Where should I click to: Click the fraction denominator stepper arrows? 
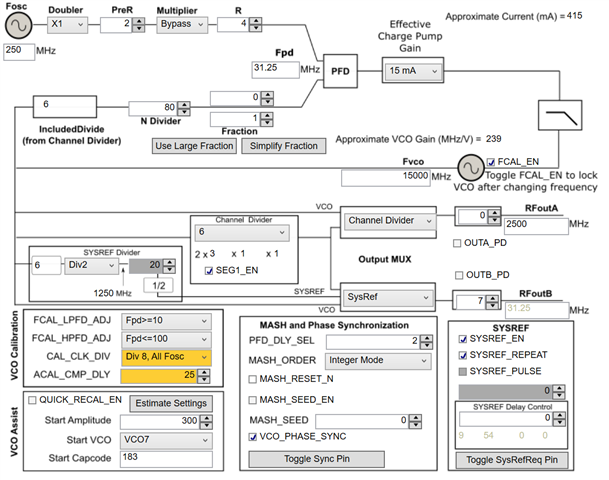(267, 119)
